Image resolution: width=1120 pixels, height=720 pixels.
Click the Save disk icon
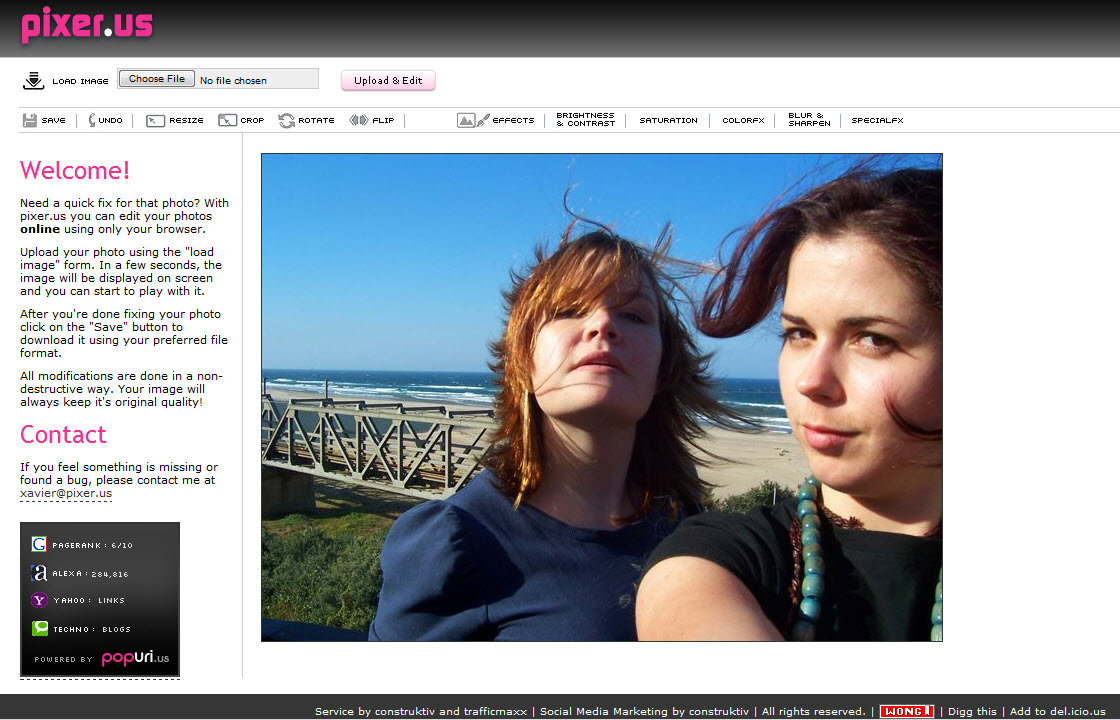point(30,120)
